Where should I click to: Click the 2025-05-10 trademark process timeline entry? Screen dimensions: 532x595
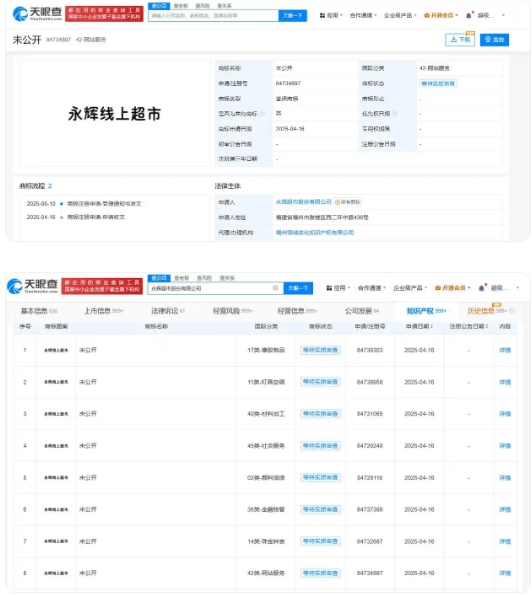click(x=84, y=204)
